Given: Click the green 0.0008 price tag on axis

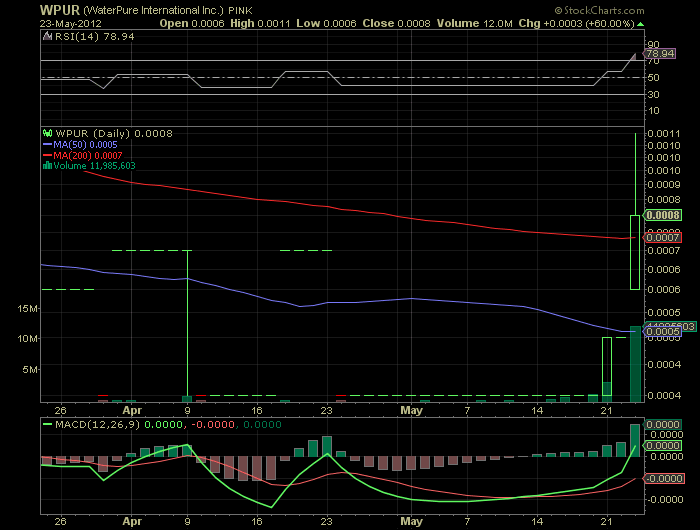Looking at the screenshot, I should click(662, 215).
